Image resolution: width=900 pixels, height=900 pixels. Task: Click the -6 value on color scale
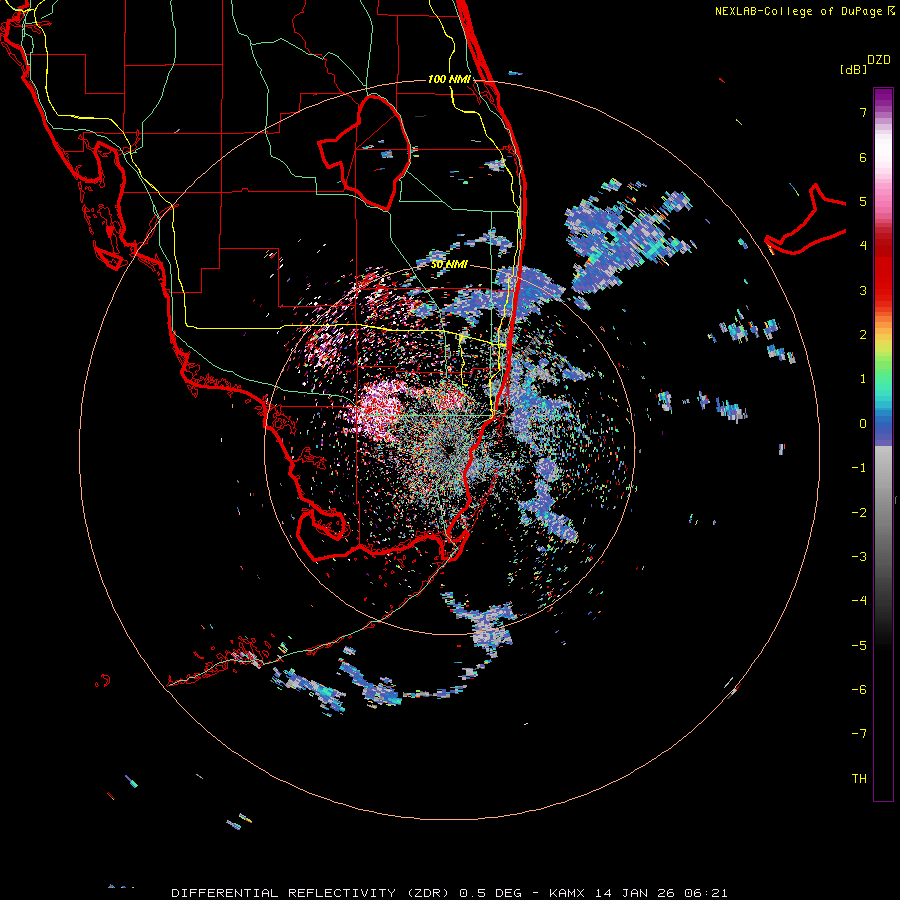pos(859,690)
